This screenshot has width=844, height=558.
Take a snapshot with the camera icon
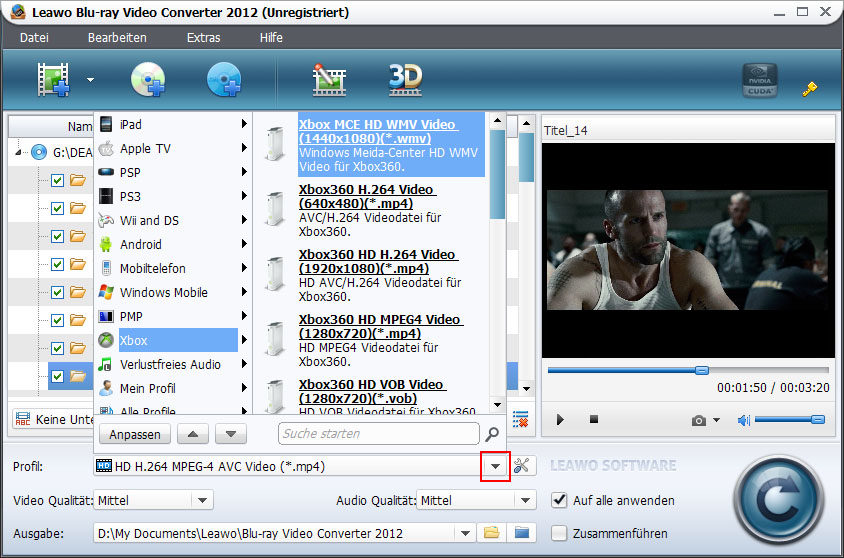click(x=699, y=420)
